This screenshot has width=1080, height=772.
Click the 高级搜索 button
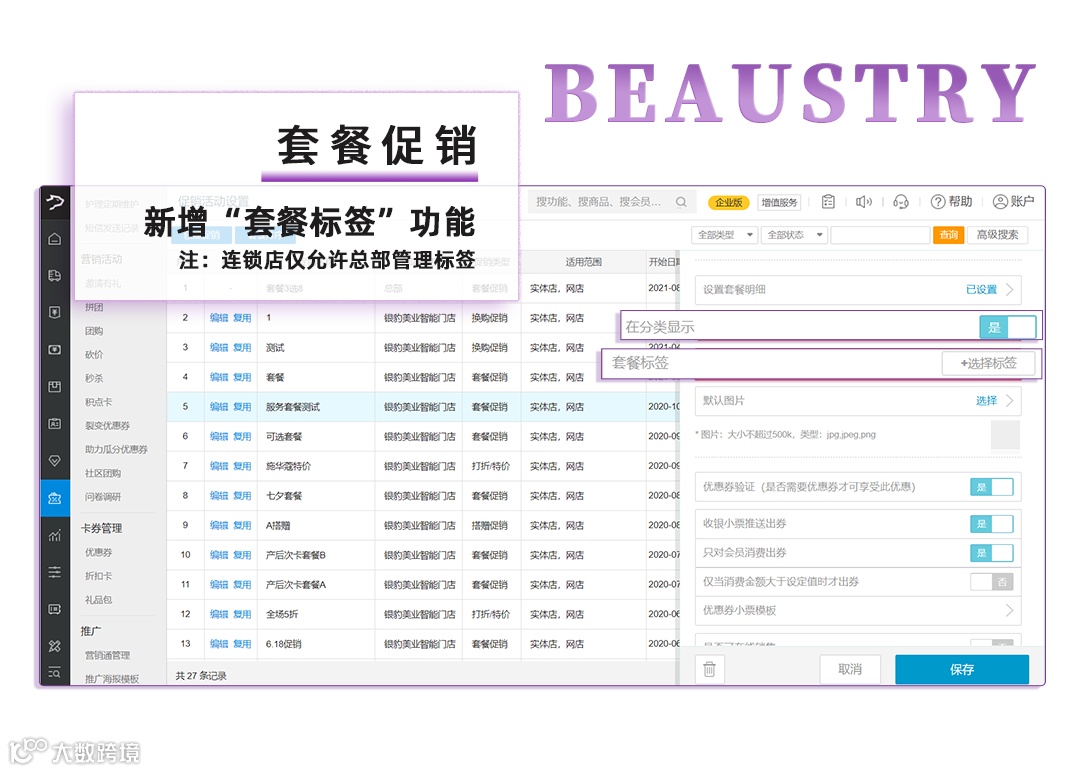997,235
